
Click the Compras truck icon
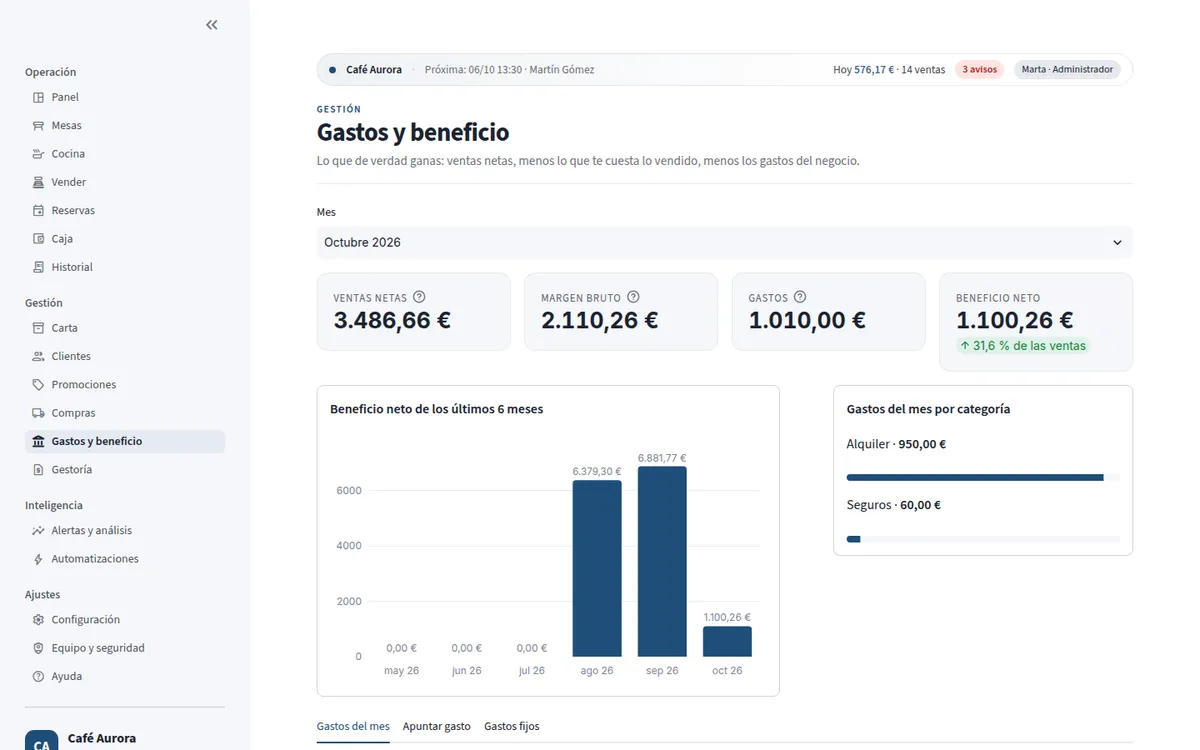click(38, 413)
